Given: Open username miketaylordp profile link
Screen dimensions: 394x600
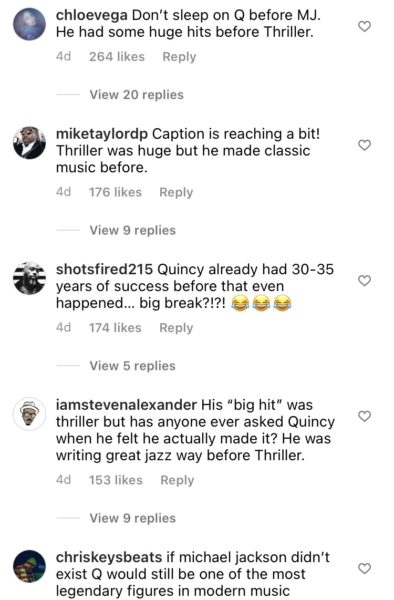Looking at the screenshot, I should (102, 134).
